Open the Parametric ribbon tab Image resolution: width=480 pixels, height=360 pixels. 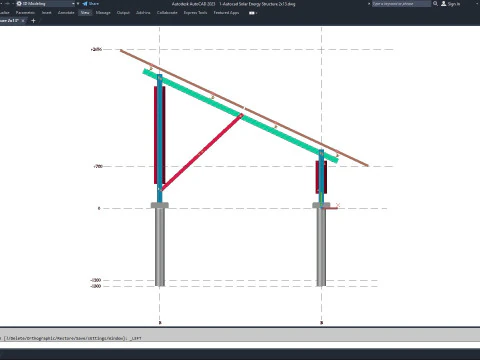[x=25, y=13]
